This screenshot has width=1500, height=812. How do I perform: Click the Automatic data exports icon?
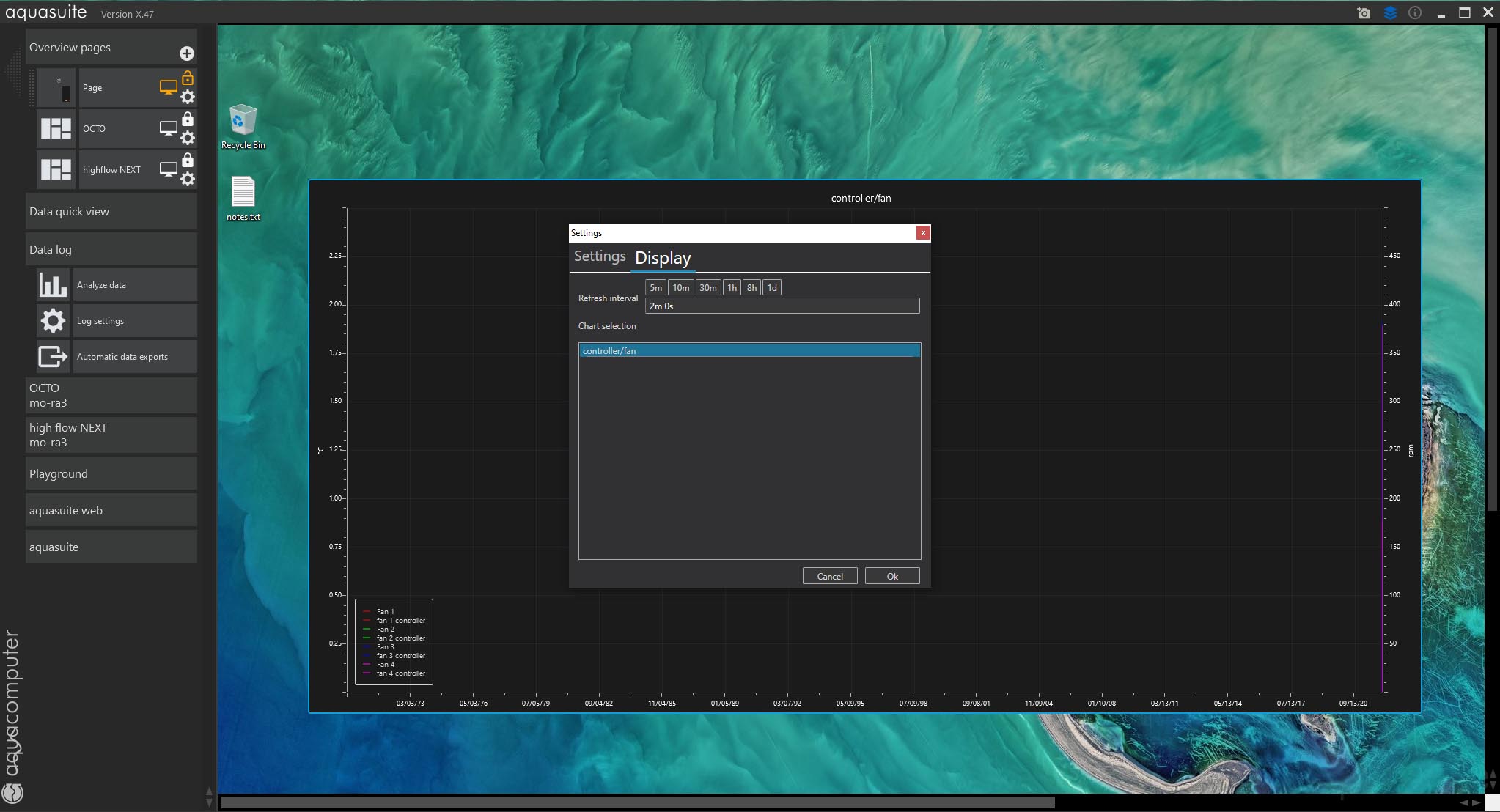coord(53,357)
